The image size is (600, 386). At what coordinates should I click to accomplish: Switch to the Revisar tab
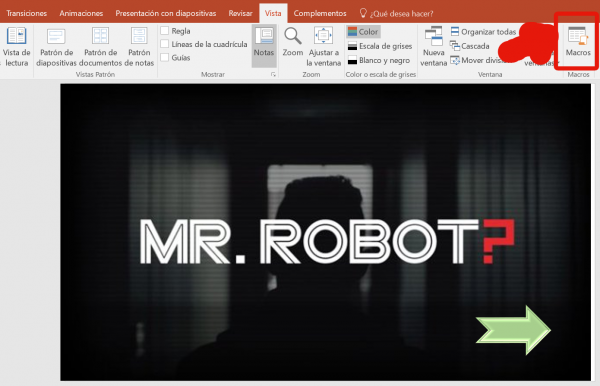pyautogui.click(x=240, y=13)
